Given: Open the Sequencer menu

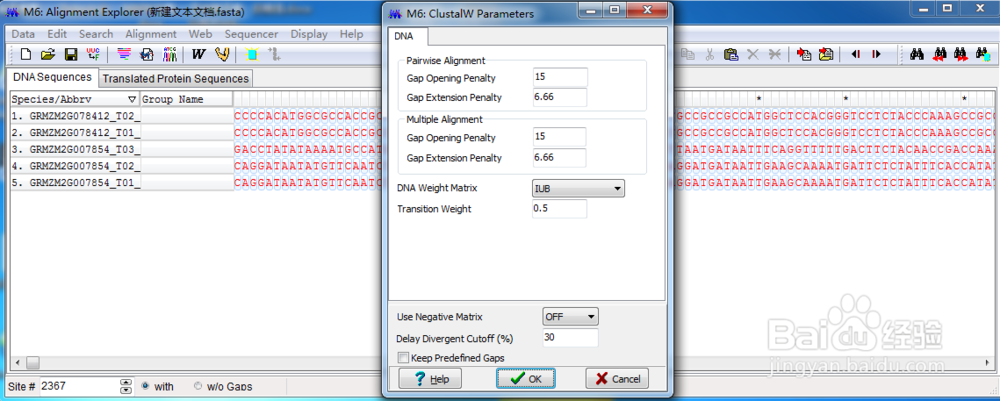Looking at the screenshot, I should point(251,34).
